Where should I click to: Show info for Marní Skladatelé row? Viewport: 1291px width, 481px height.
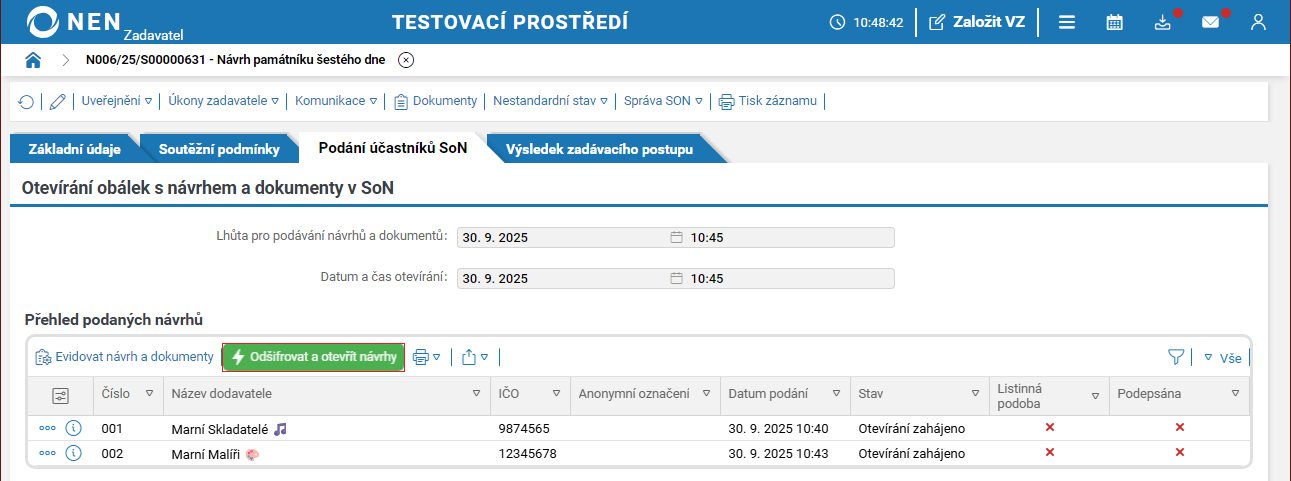[x=73, y=428]
